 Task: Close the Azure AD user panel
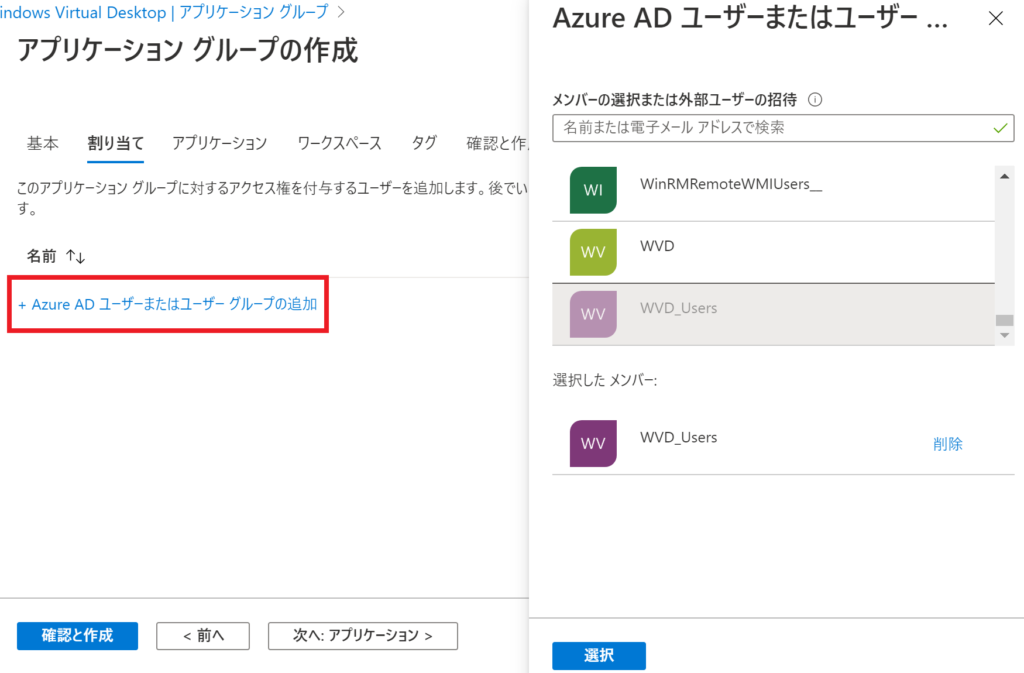995,18
